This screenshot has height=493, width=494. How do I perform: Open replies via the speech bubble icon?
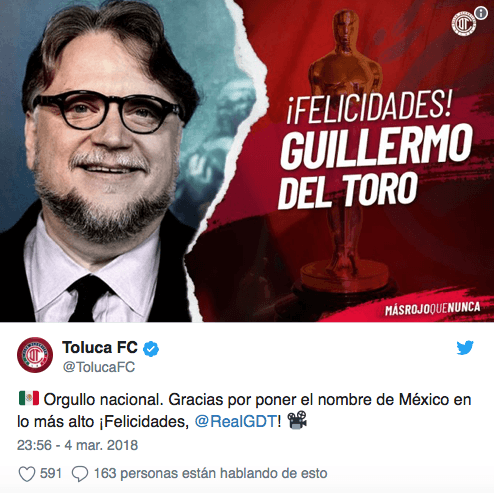(x=80, y=474)
